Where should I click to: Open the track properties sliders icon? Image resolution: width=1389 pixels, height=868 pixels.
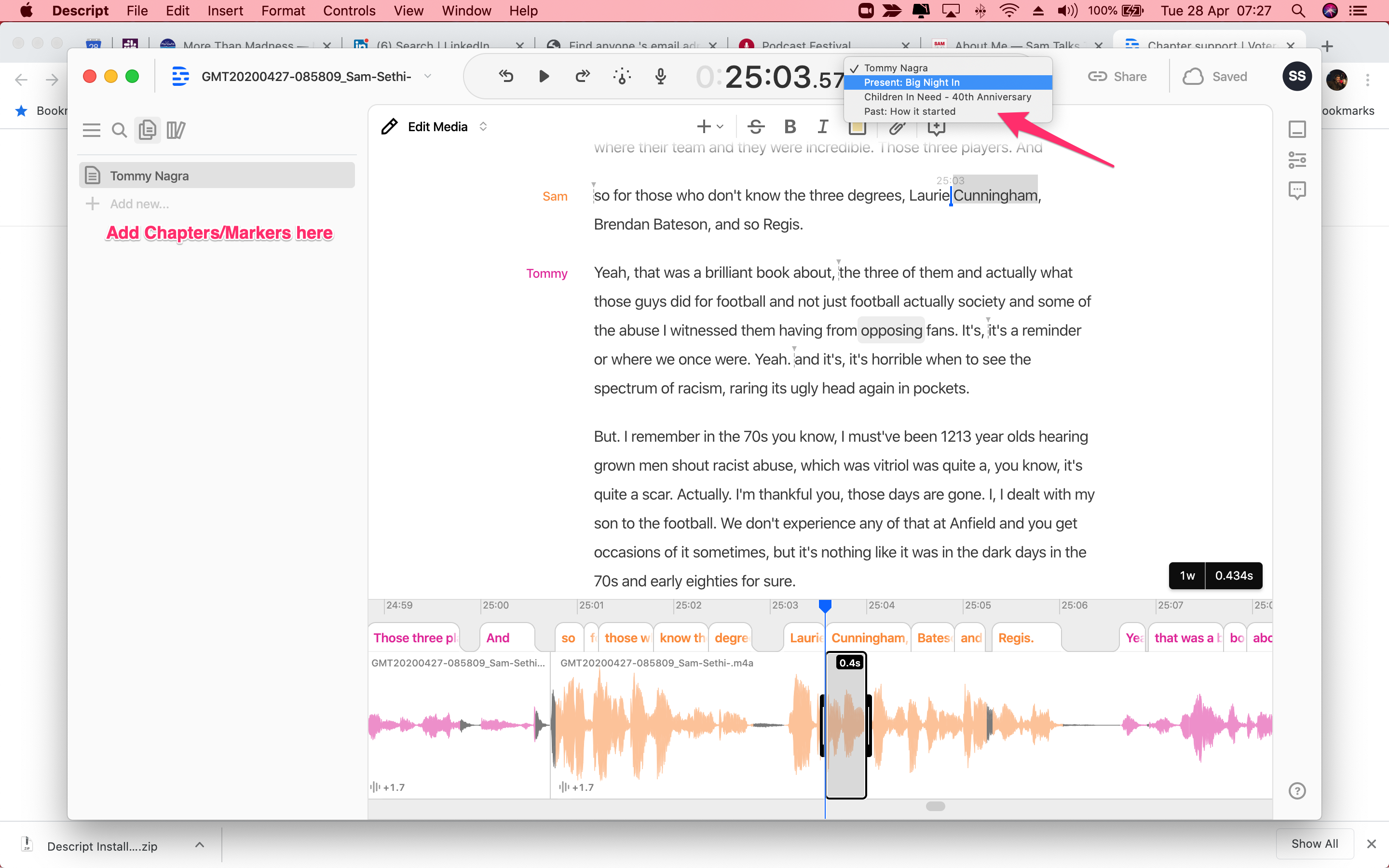1297,160
